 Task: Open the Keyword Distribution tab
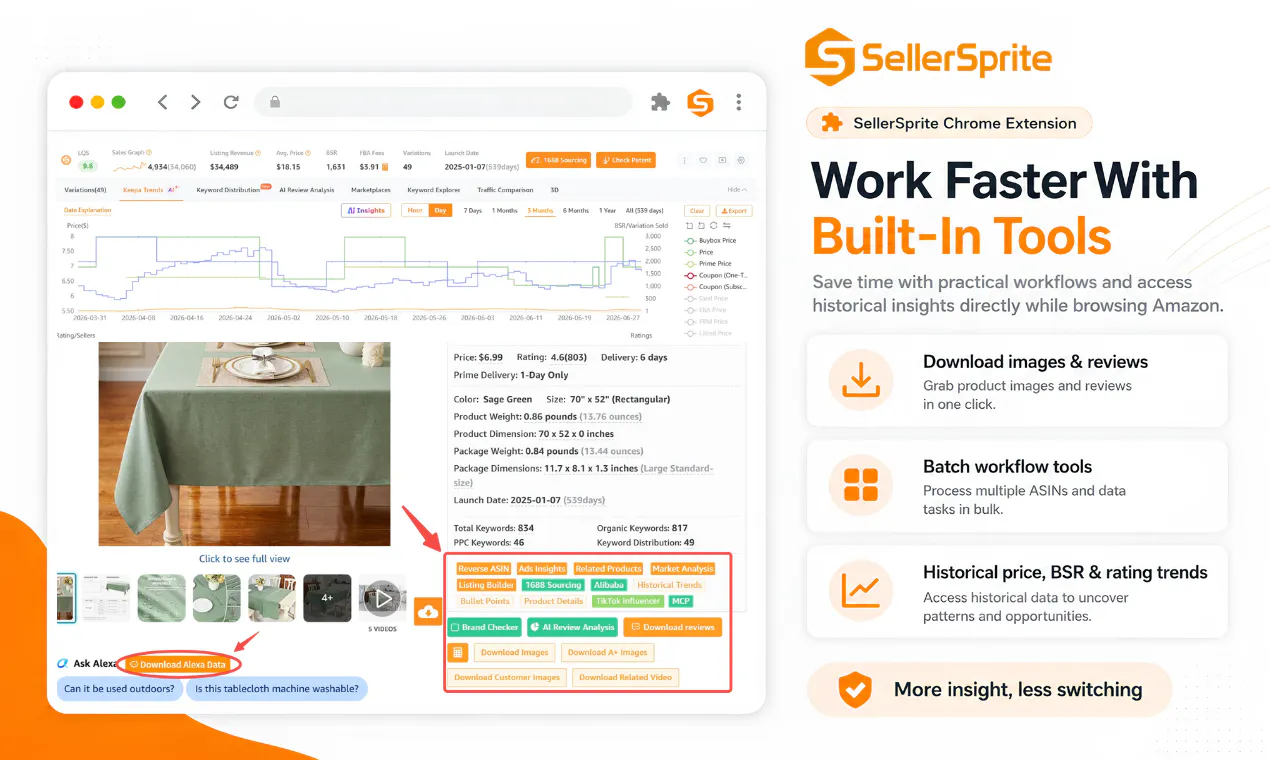pyautogui.click(x=228, y=190)
